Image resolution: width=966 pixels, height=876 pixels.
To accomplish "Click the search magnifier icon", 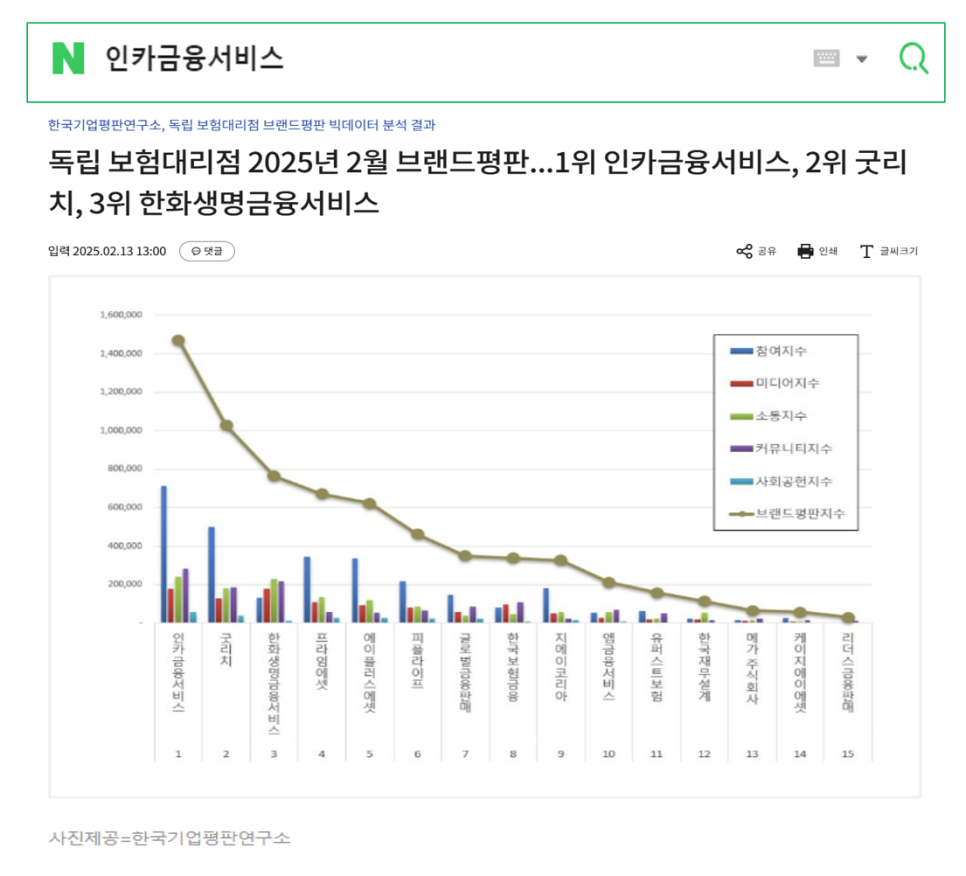I will pyautogui.click(x=914, y=59).
